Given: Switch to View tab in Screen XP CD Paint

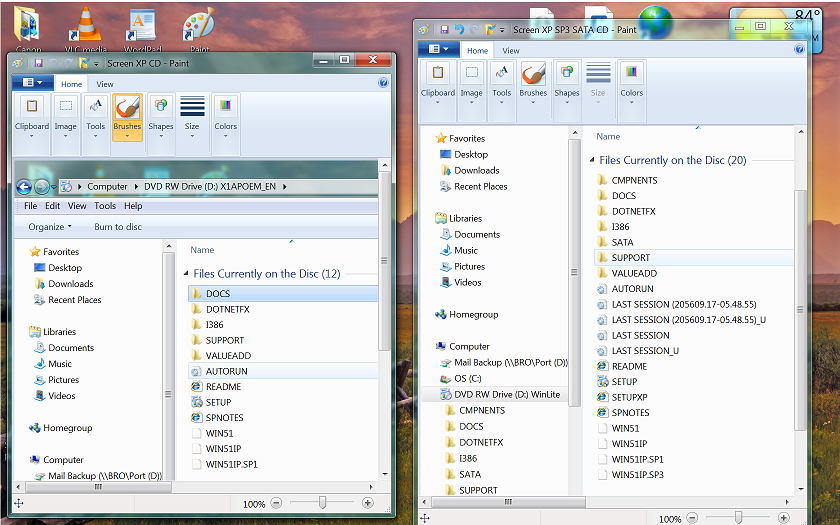Looking at the screenshot, I should [x=105, y=84].
